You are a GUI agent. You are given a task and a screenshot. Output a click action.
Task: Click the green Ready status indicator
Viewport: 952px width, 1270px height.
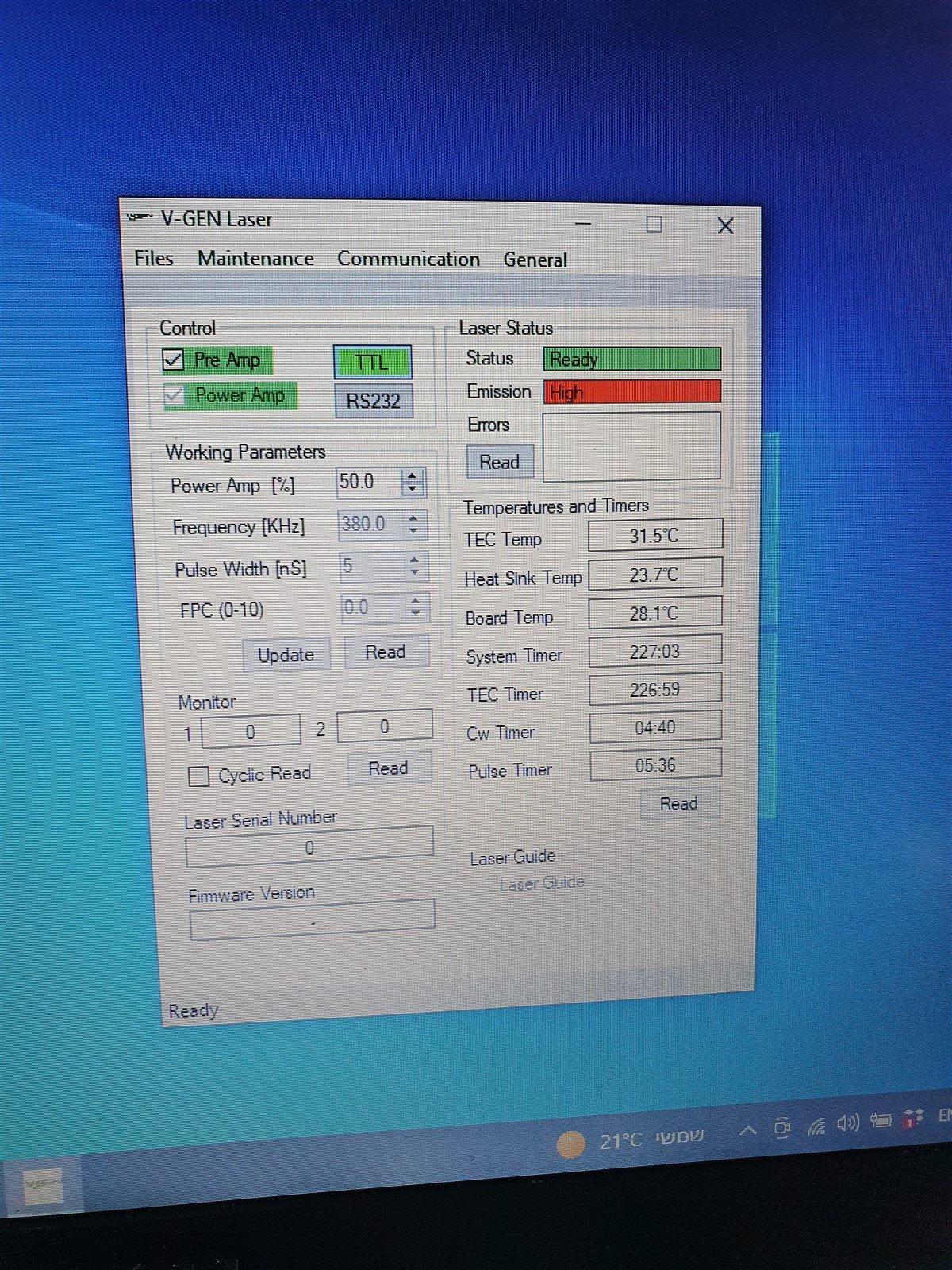click(x=632, y=360)
